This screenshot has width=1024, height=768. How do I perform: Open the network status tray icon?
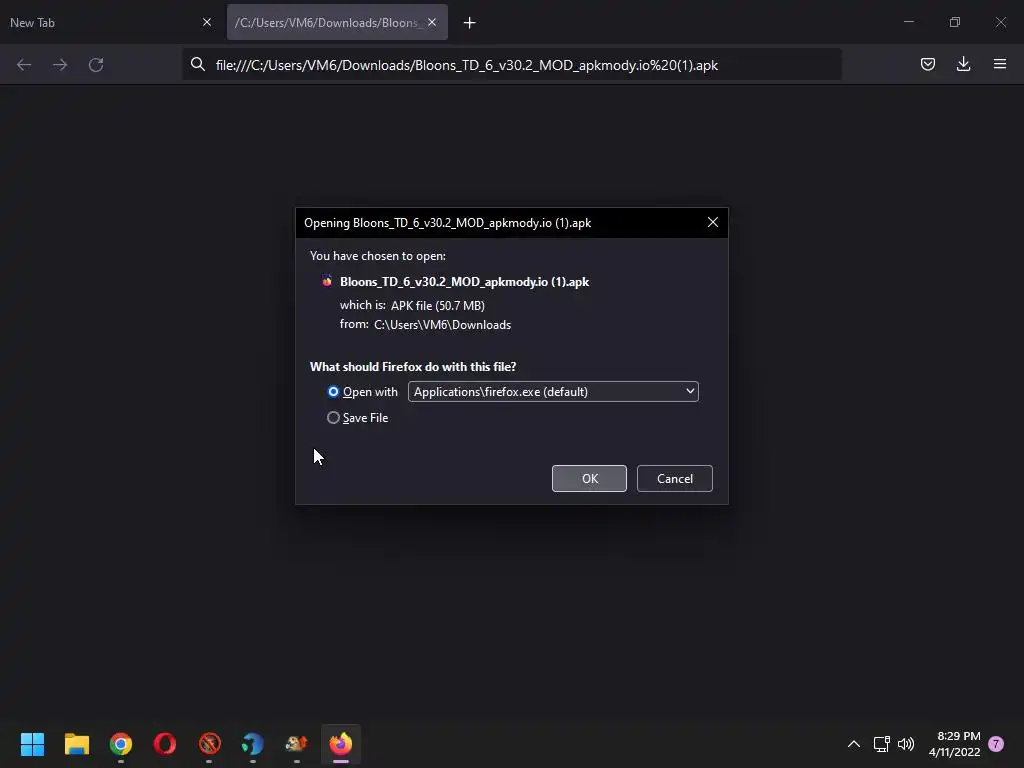882,744
